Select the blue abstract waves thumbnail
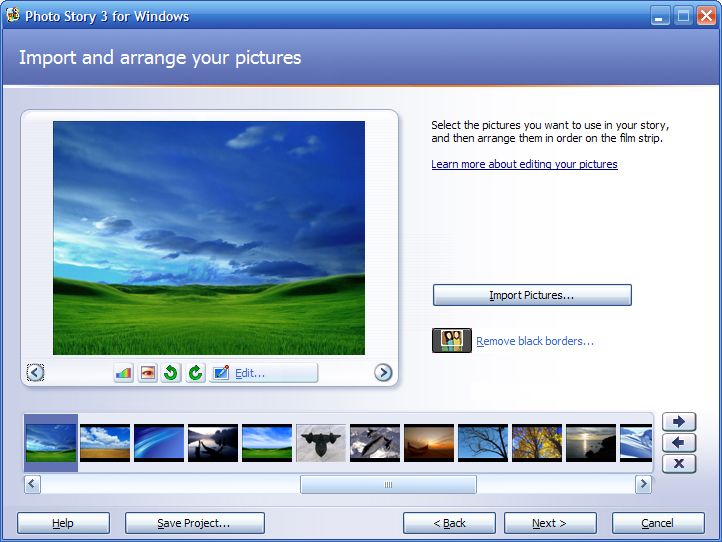722x542 pixels. click(159, 443)
